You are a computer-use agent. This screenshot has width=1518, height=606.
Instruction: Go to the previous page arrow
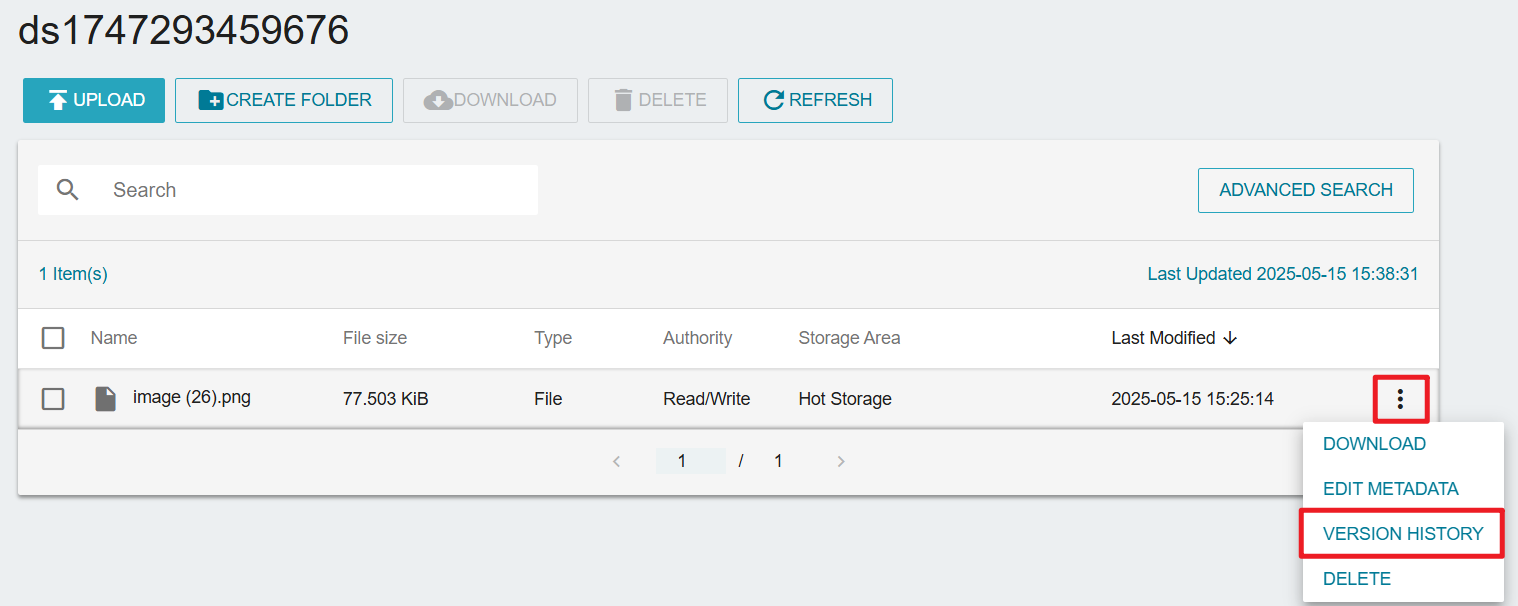[616, 461]
